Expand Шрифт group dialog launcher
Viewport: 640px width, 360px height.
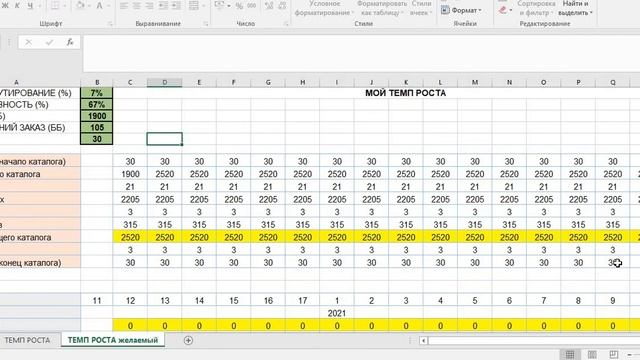(110, 24)
